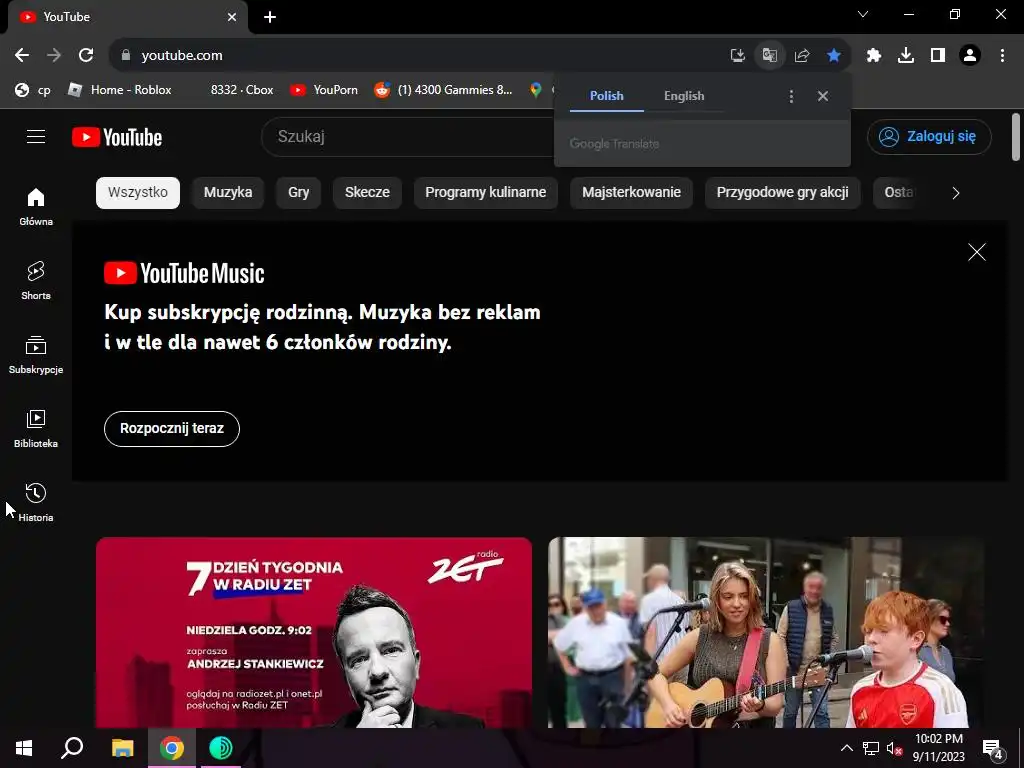Image resolution: width=1024 pixels, height=768 pixels.
Task: Open the tab search chevron
Action: [863, 14]
